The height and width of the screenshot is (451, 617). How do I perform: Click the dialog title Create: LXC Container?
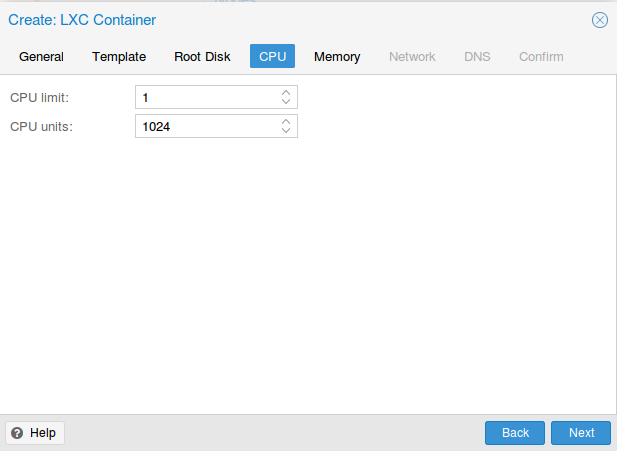tap(82, 20)
